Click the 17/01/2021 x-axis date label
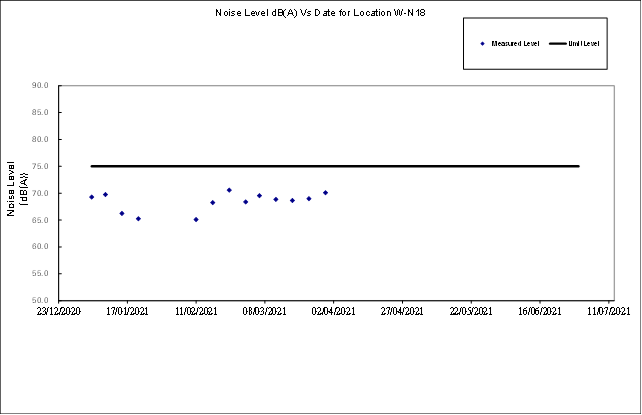The height and width of the screenshot is (415, 642). tap(126, 312)
